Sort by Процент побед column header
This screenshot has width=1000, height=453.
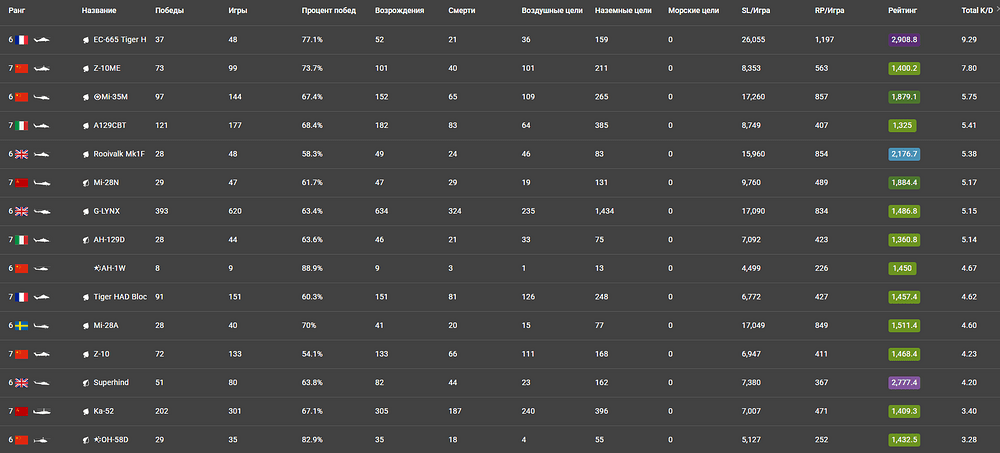pos(328,11)
